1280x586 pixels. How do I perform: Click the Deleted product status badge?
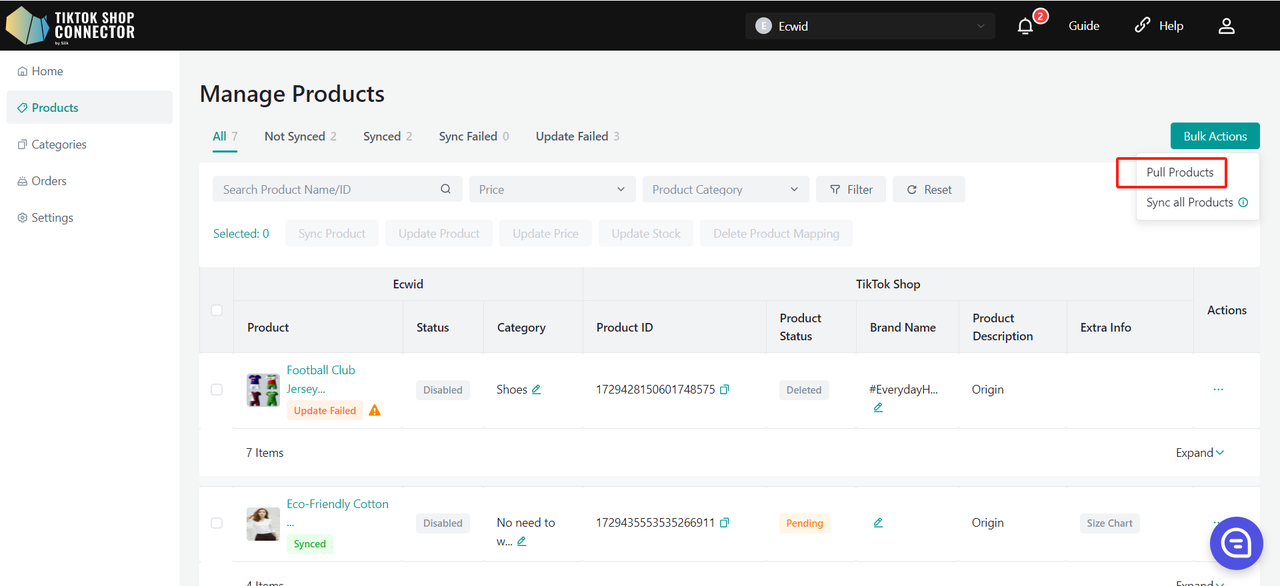pos(804,390)
